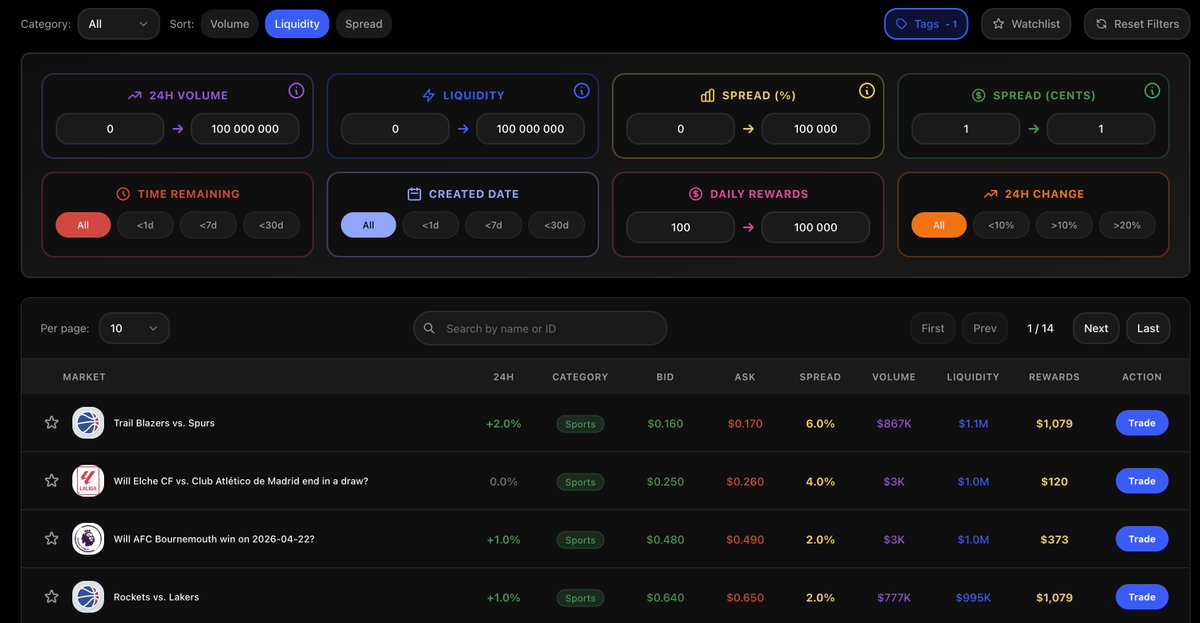
Task: Open 'Trail Blazers vs. Spurs' market name
Action: (164, 423)
